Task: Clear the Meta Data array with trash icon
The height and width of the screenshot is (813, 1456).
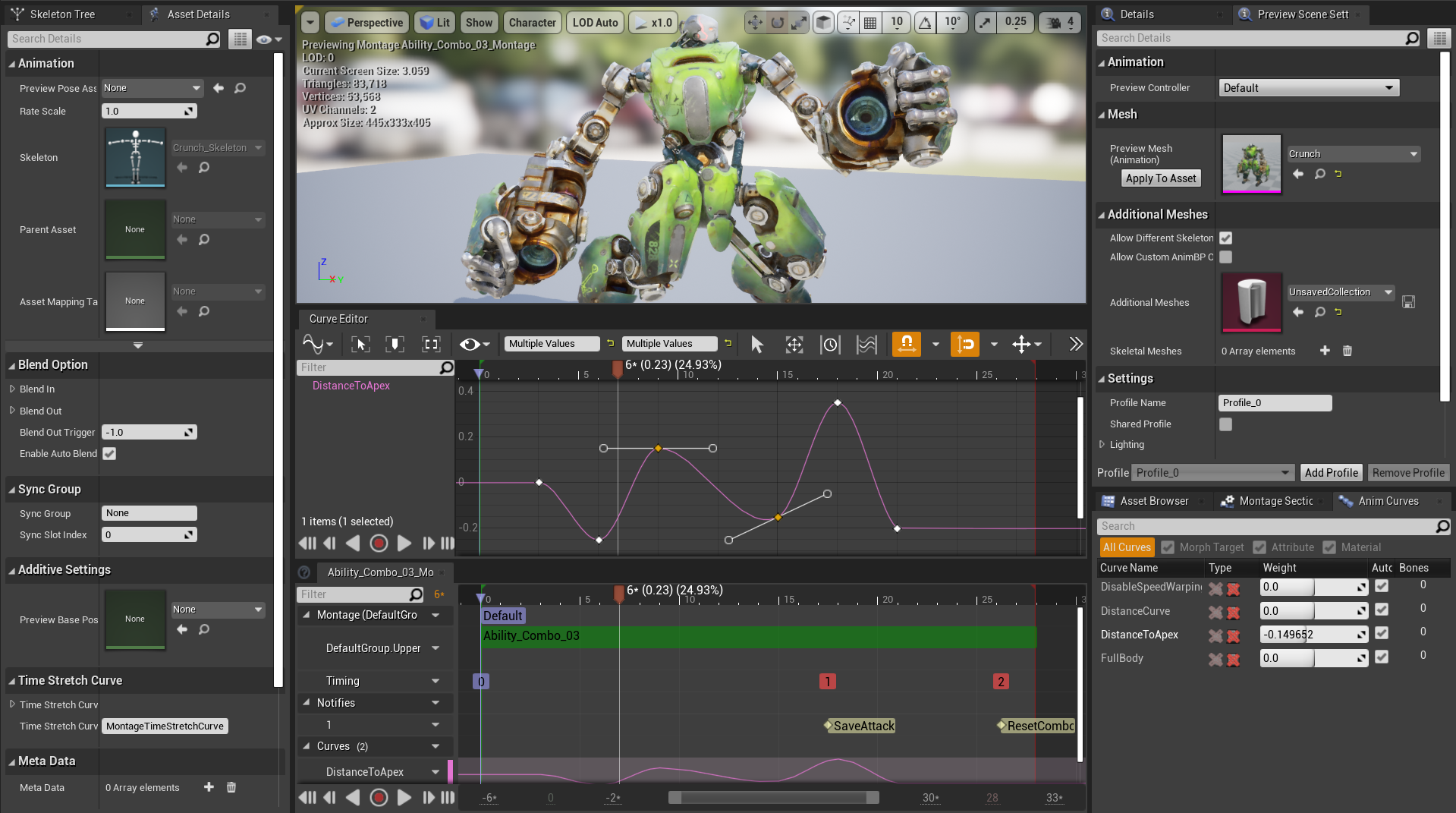Action: click(x=231, y=787)
